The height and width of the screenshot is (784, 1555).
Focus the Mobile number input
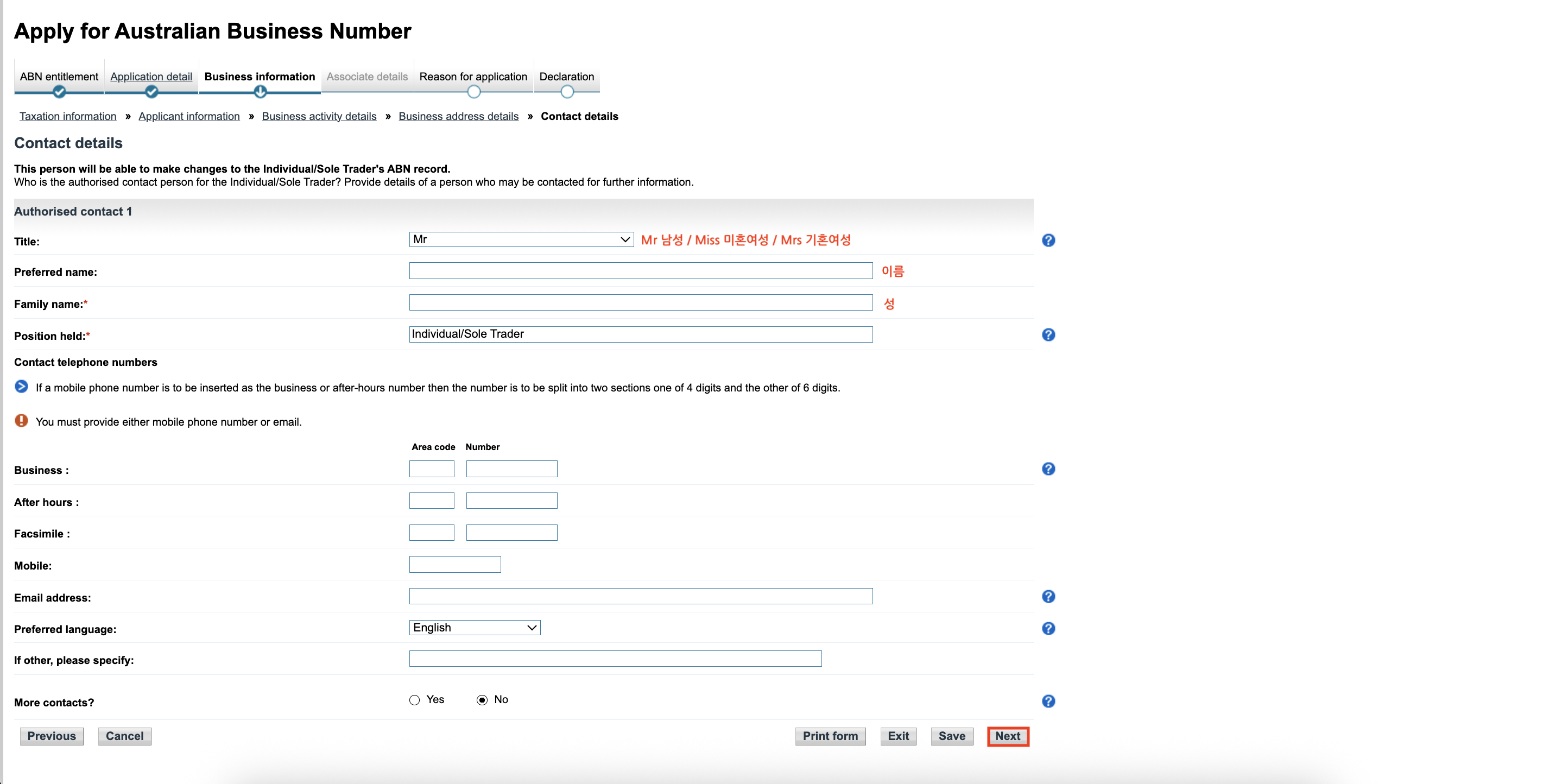click(x=454, y=564)
